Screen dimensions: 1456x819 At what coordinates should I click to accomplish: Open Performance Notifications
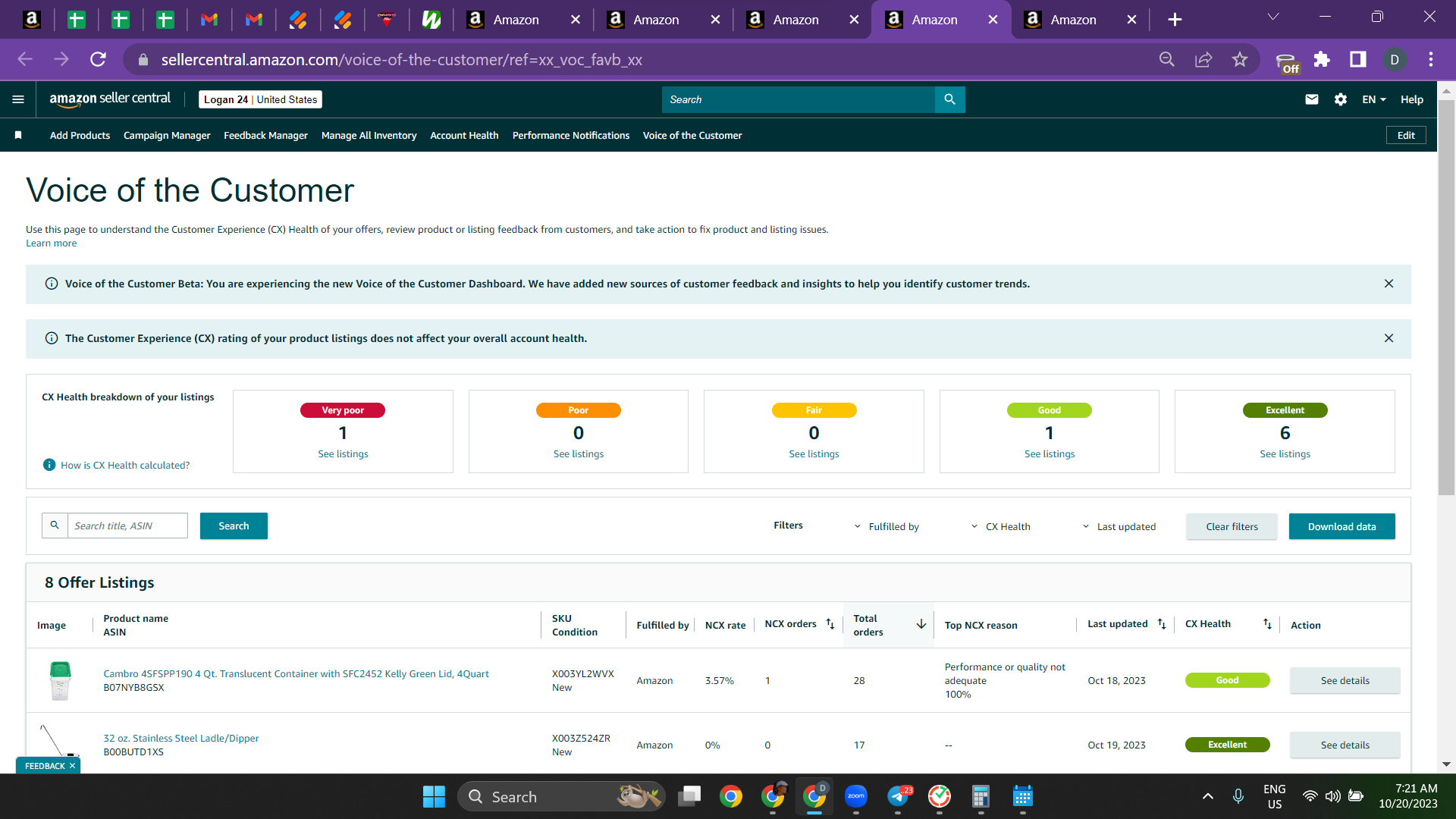[571, 135]
